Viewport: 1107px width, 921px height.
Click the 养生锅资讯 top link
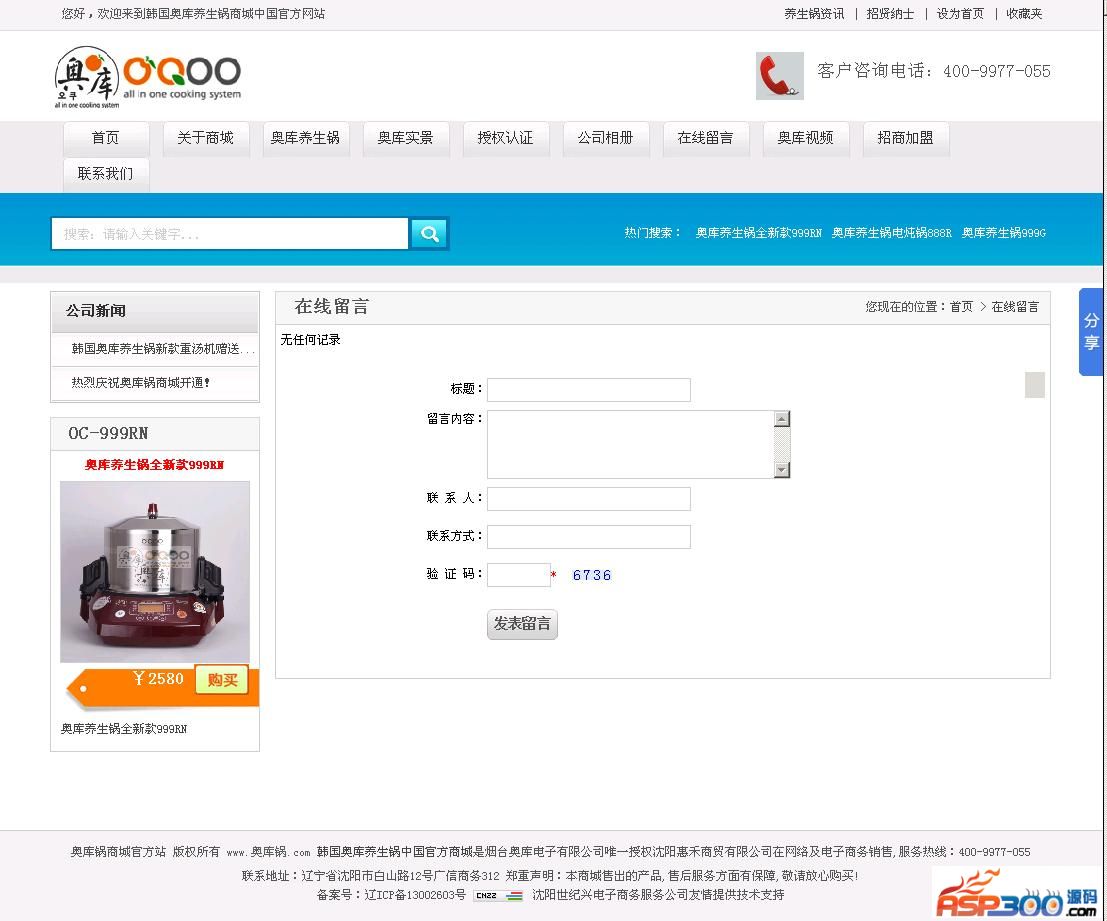point(814,13)
